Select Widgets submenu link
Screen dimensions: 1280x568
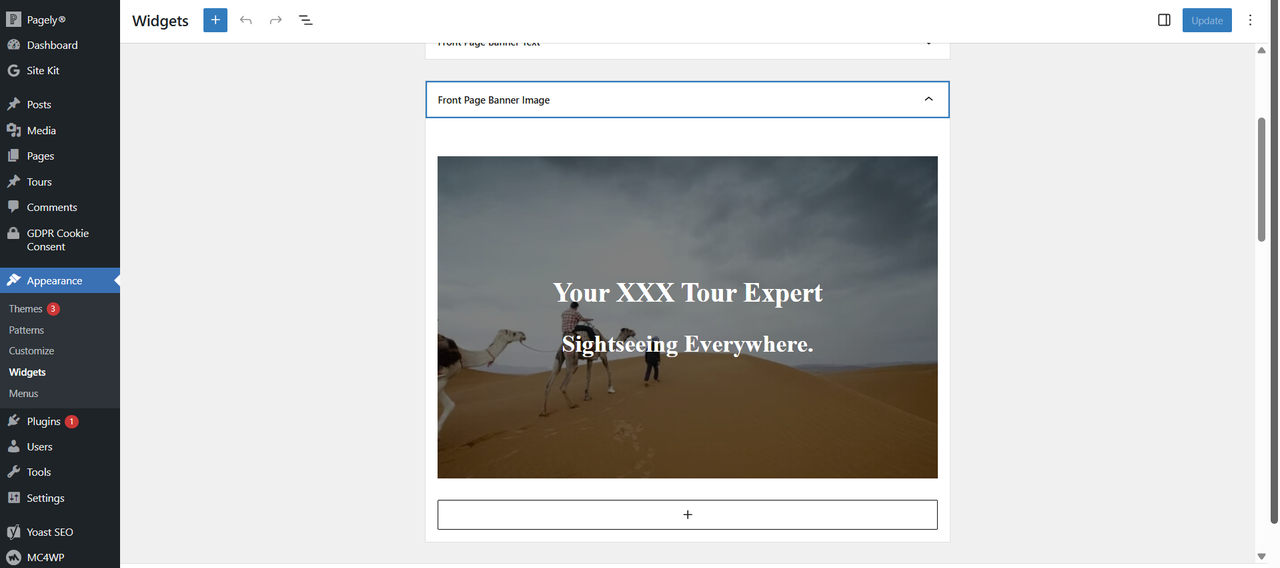click(28, 372)
